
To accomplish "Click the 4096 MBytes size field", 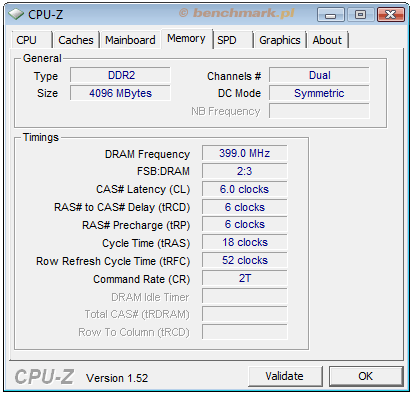I will [120, 93].
